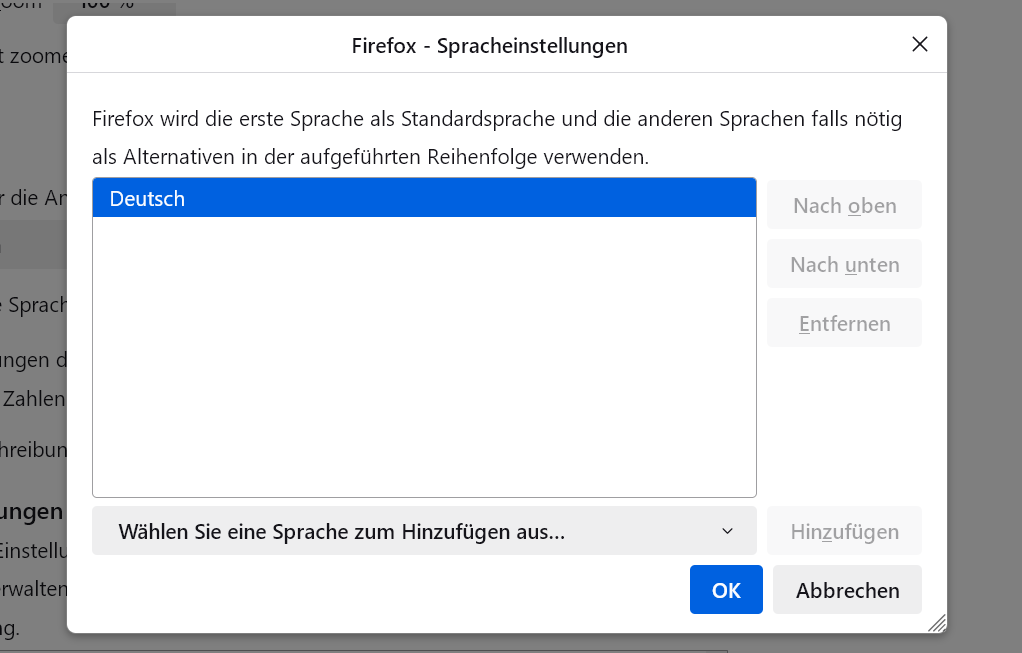
Task: Click the resize grip in the dialog corner
Action: point(936,623)
